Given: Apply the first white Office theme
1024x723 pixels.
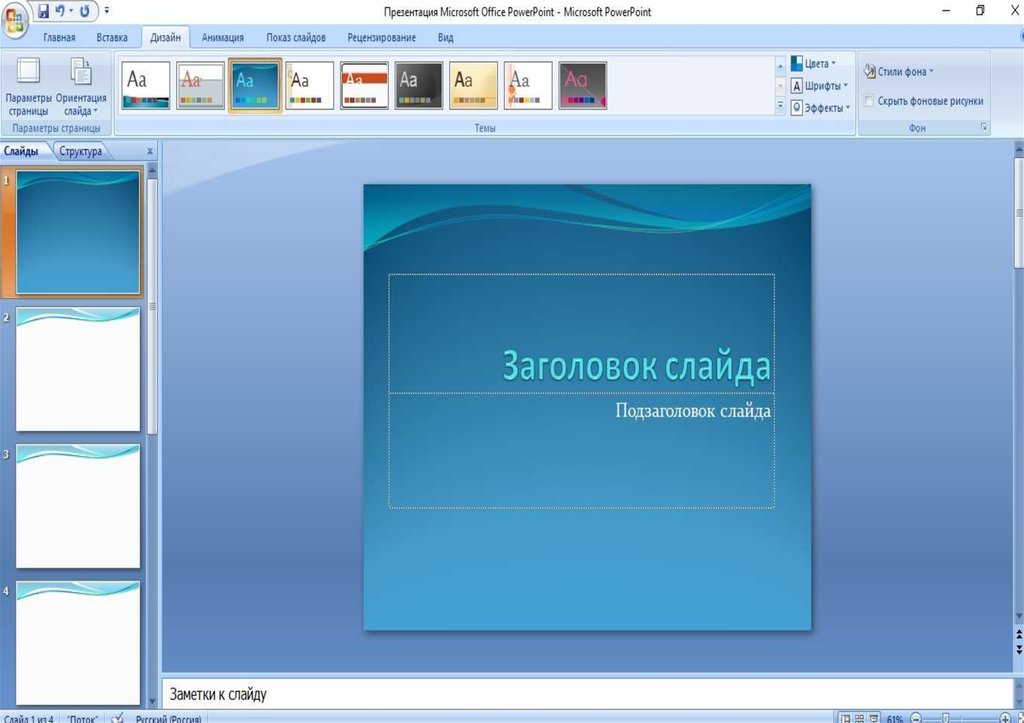Looking at the screenshot, I should point(146,86).
